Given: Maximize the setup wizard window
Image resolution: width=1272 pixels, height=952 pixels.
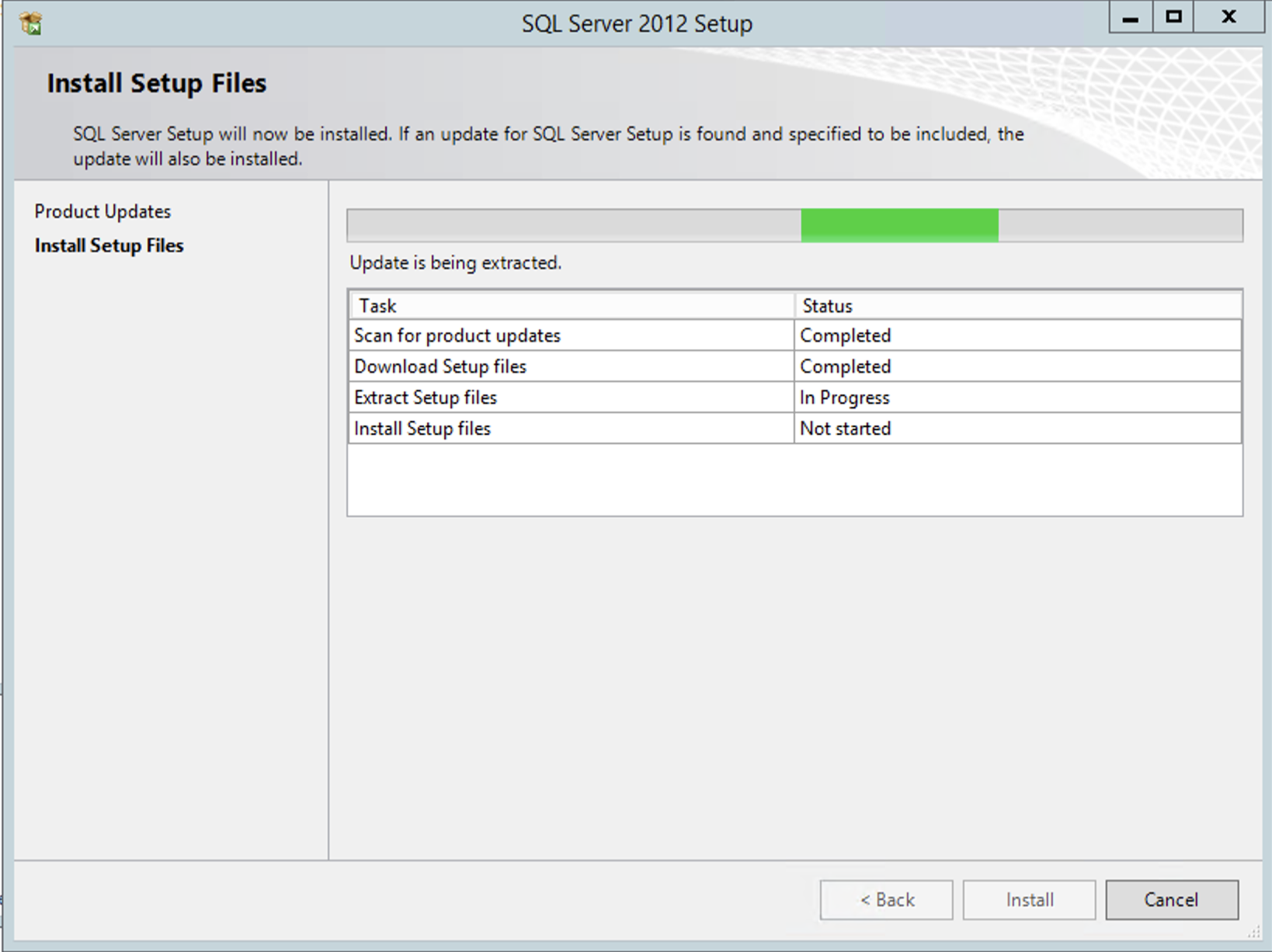Looking at the screenshot, I should point(1172,16).
